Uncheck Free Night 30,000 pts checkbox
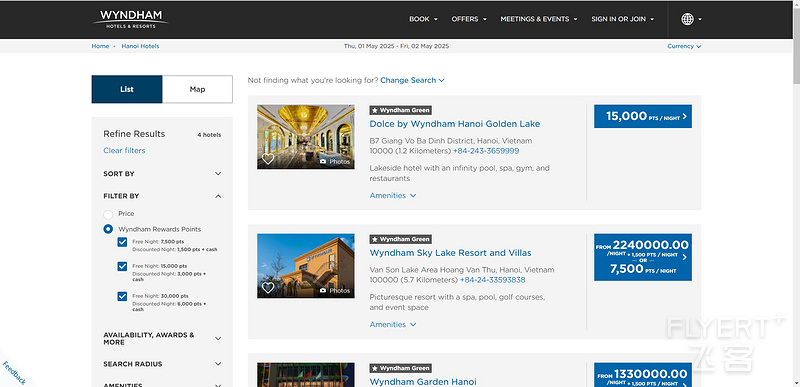The height and width of the screenshot is (387, 800). click(122, 296)
